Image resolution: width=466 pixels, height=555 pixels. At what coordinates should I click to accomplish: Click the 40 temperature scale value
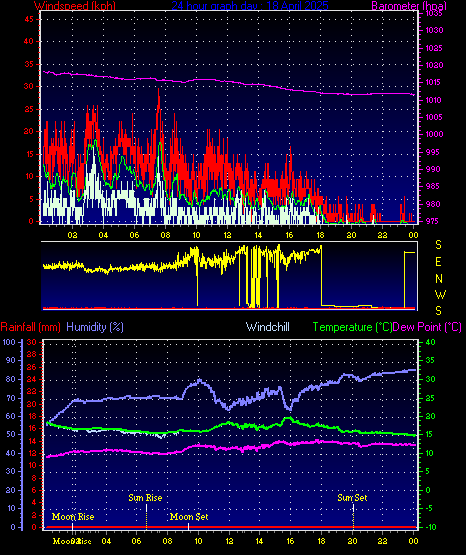click(x=431, y=342)
